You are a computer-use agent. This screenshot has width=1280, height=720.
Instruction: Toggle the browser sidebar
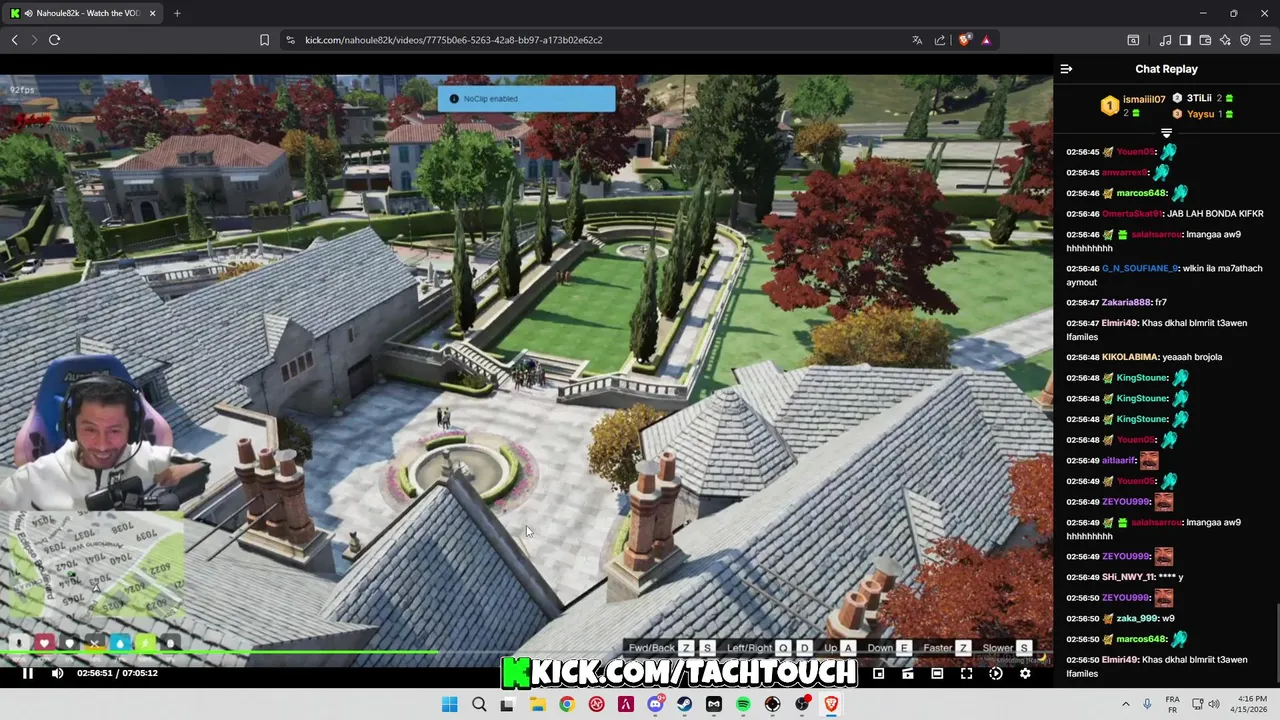point(1185,40)
